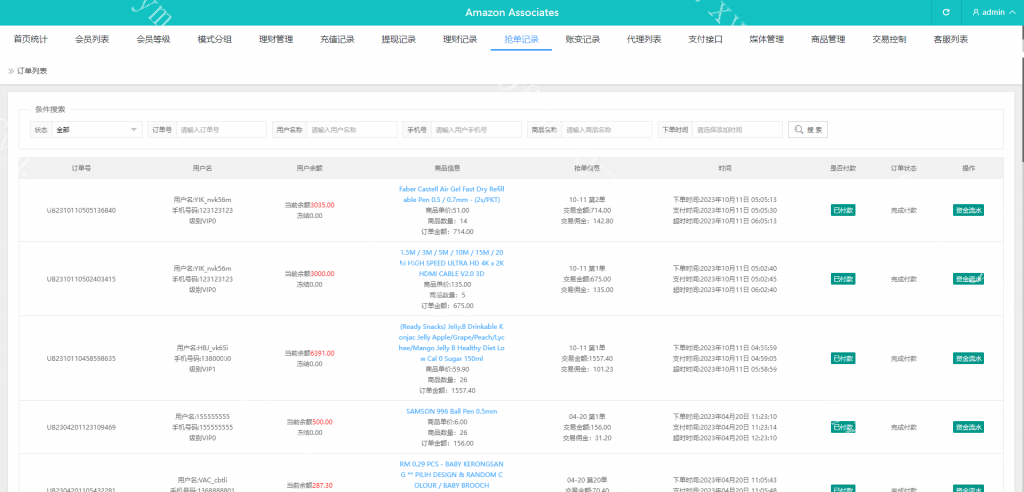Open the HIGH SPEED ULTRA HD HDMI CABLE link
The width and height of the screenshot is (1024, 492).
point(452,263)
